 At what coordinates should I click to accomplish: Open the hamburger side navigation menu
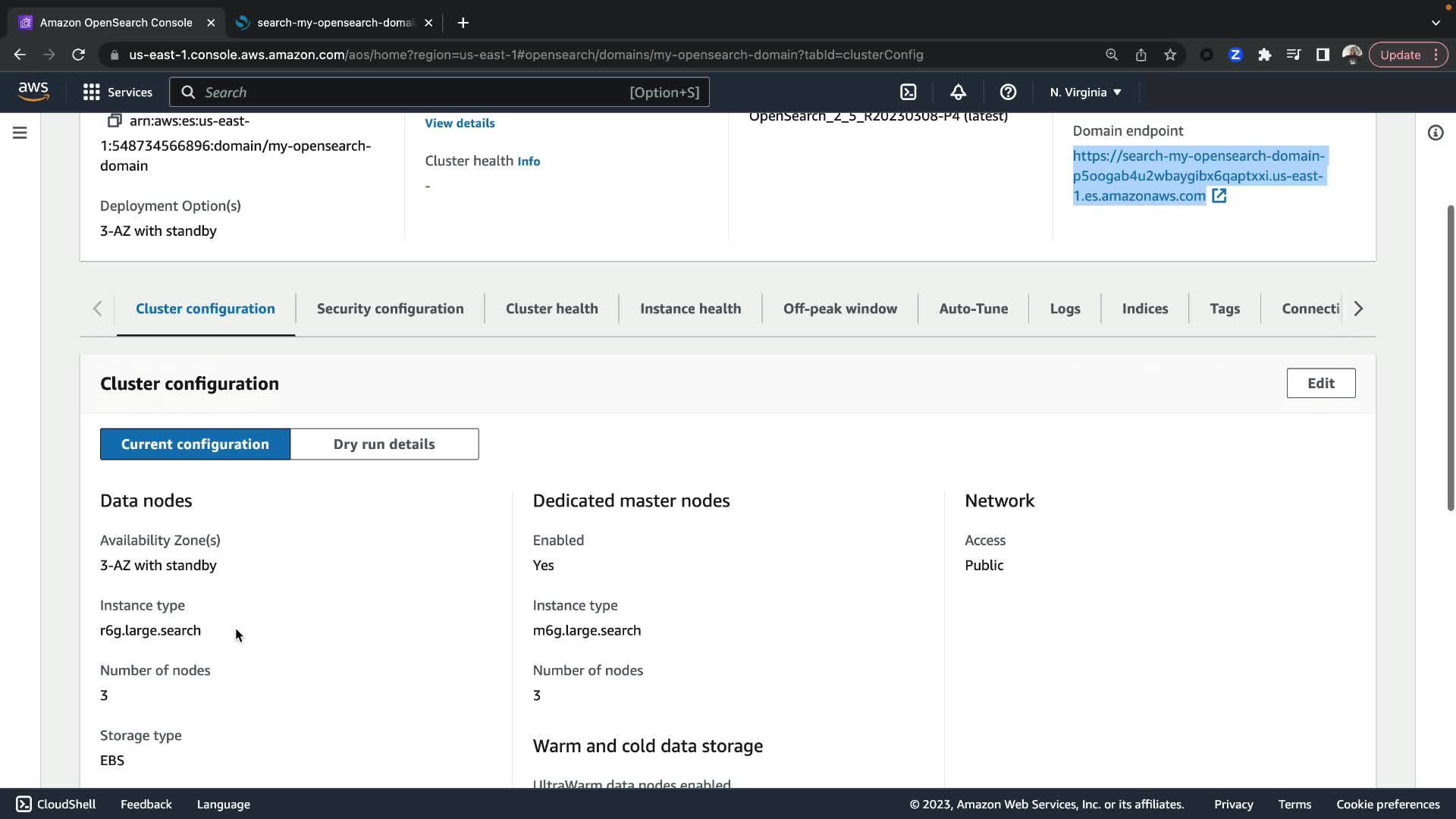[20, 133]
